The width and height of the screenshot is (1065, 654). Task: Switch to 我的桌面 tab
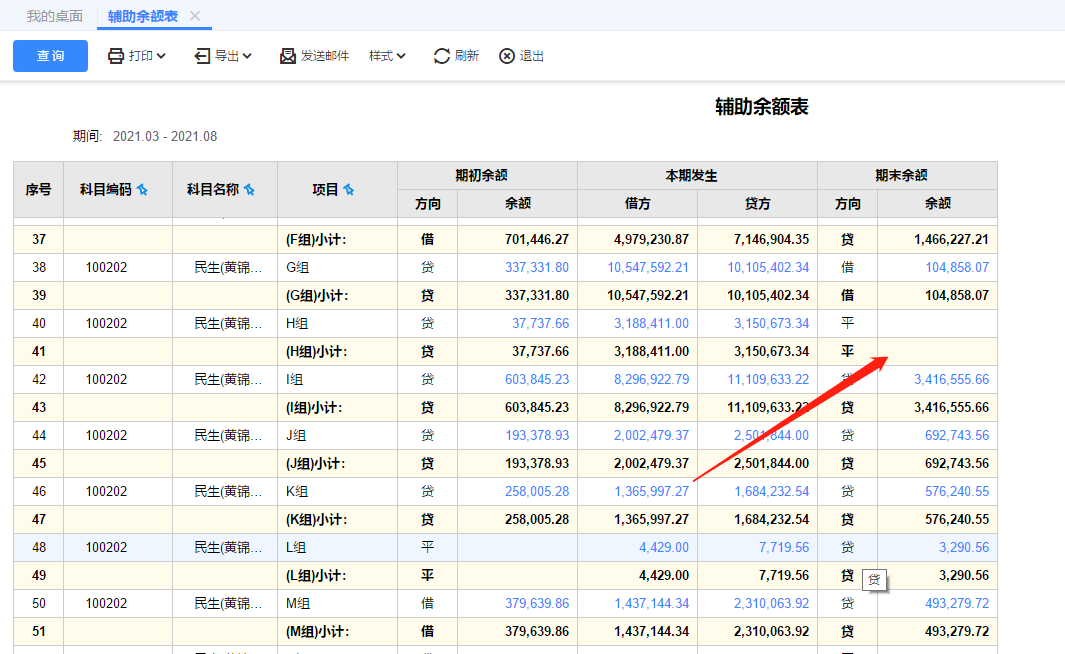[54, 16]
